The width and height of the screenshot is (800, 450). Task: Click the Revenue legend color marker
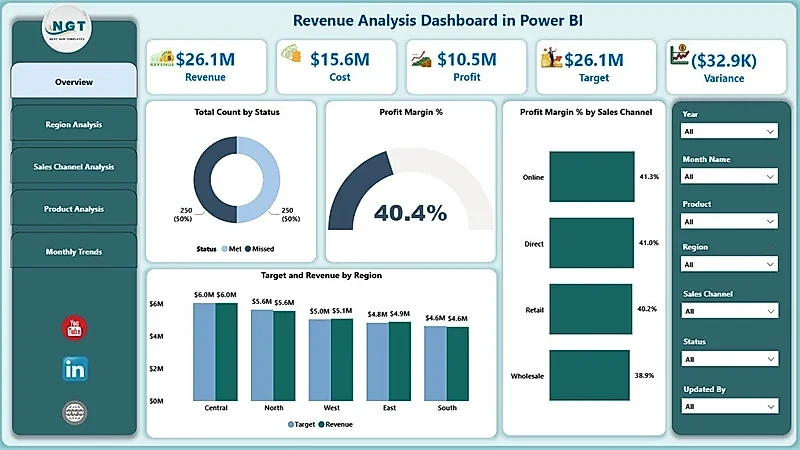click(x=321, y=424)
